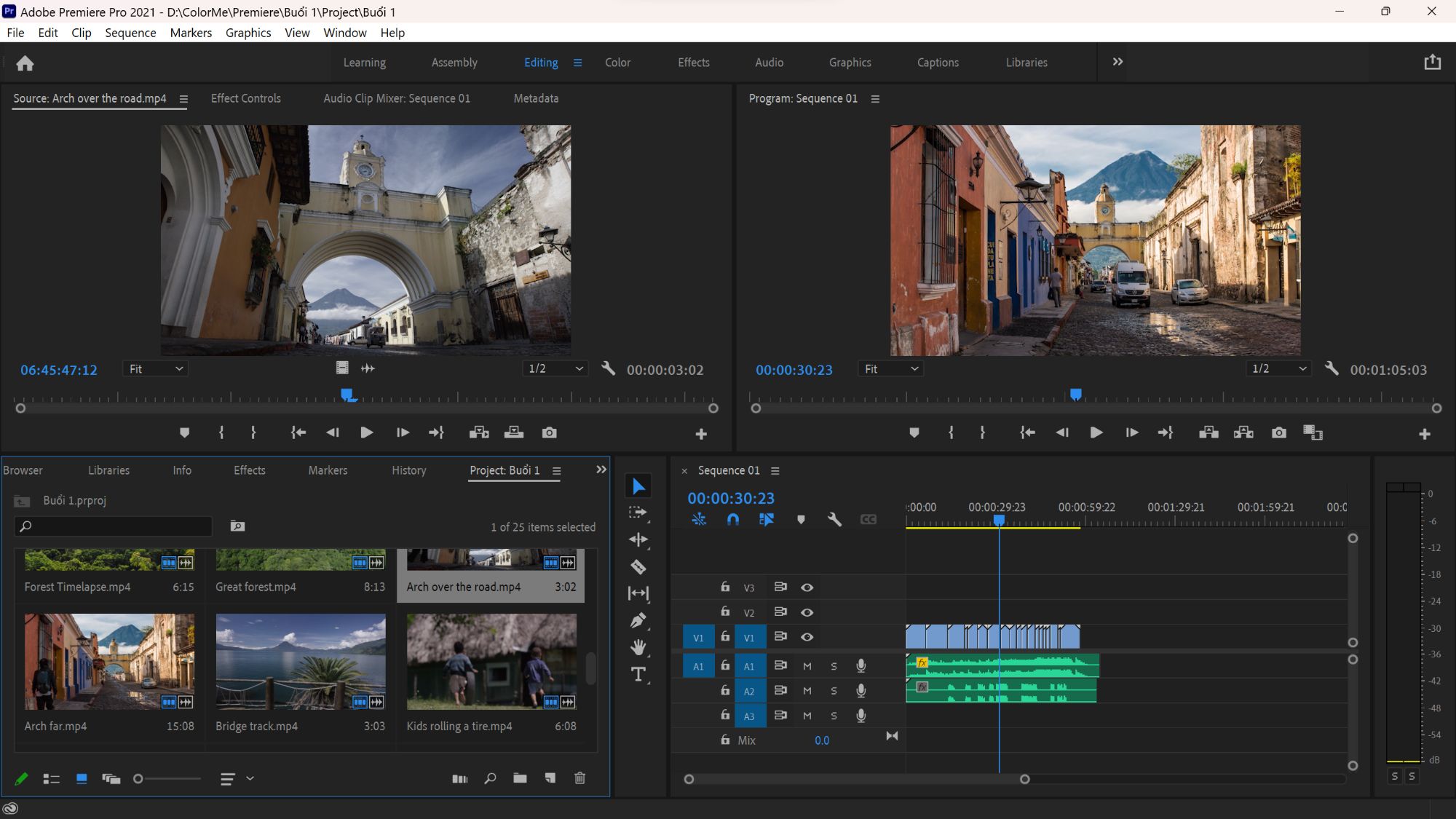Click Export Frame camera icon in Program monitor

click(x=1278, y=432)
